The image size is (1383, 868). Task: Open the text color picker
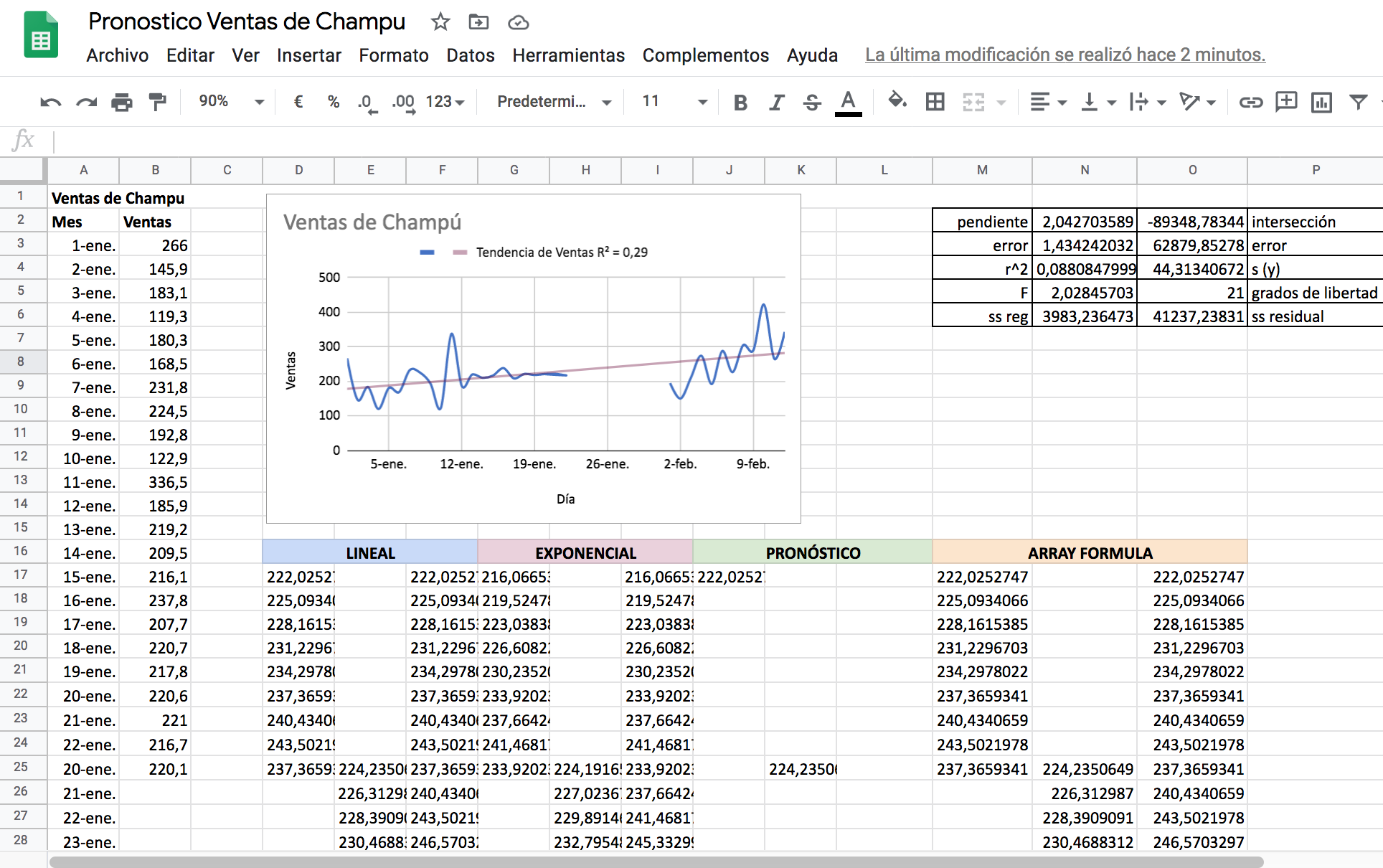pyautogui.click(x=848, y=102)
